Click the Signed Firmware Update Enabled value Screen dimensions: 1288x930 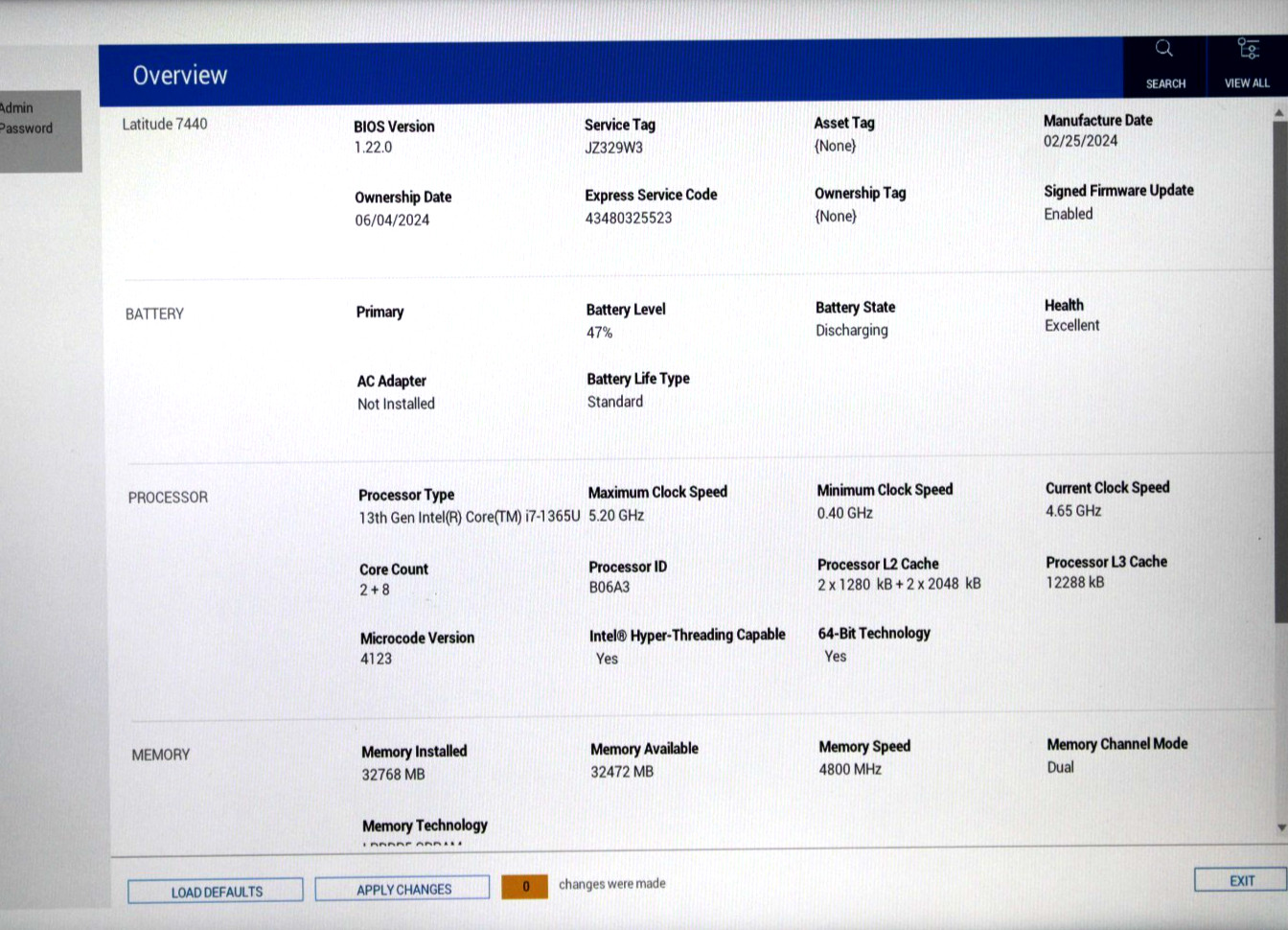click(1069, 214)
